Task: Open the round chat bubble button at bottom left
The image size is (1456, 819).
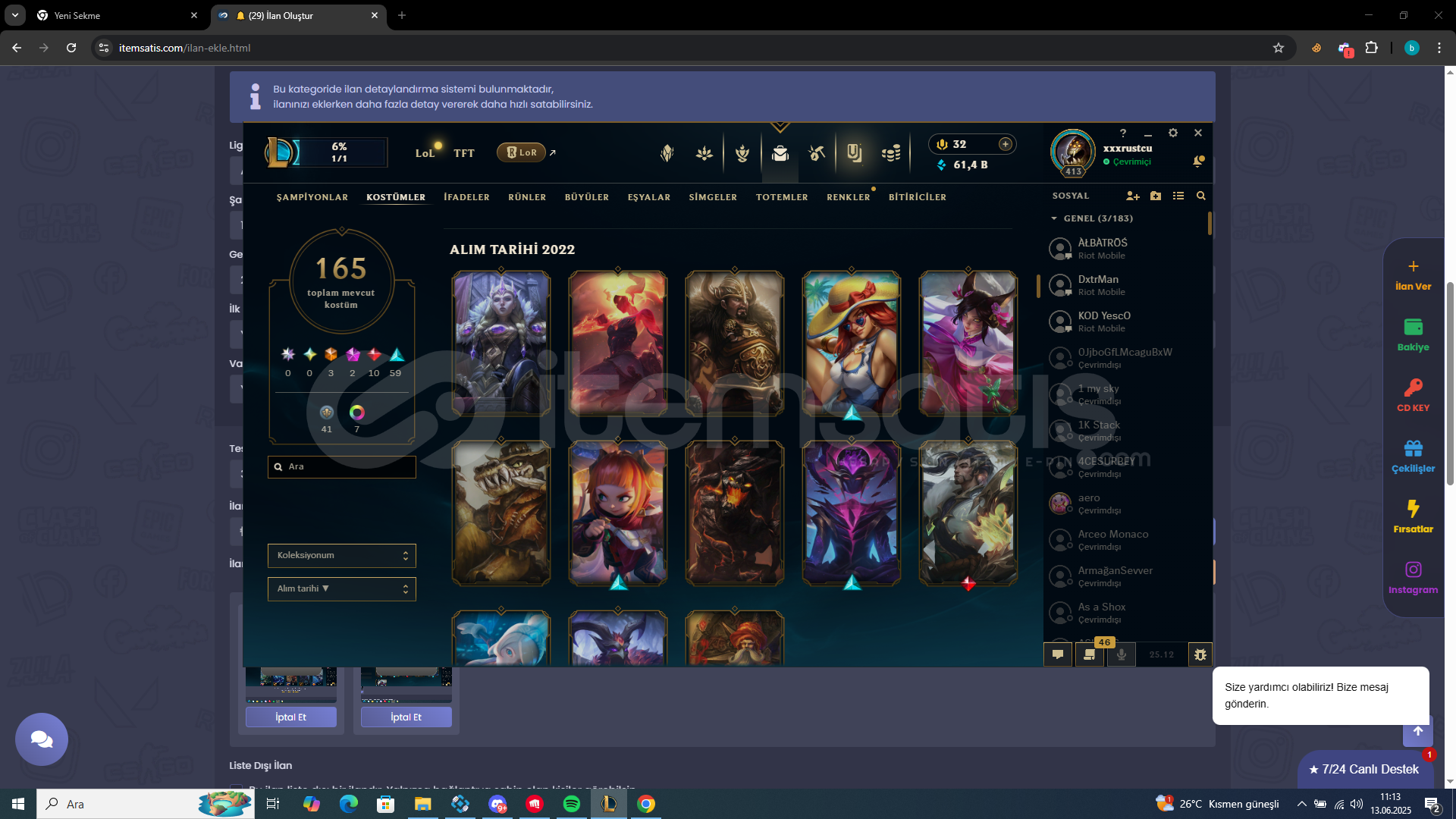Action: pos(42,739)
